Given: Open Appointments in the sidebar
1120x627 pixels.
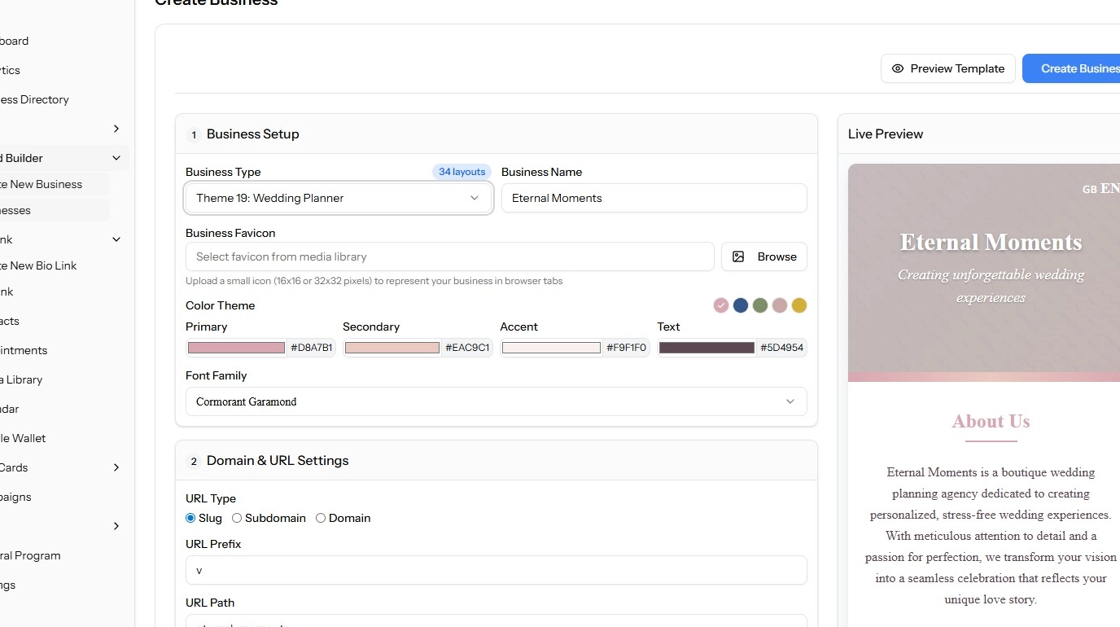Looking at the screenshot, I should (24, 351).
